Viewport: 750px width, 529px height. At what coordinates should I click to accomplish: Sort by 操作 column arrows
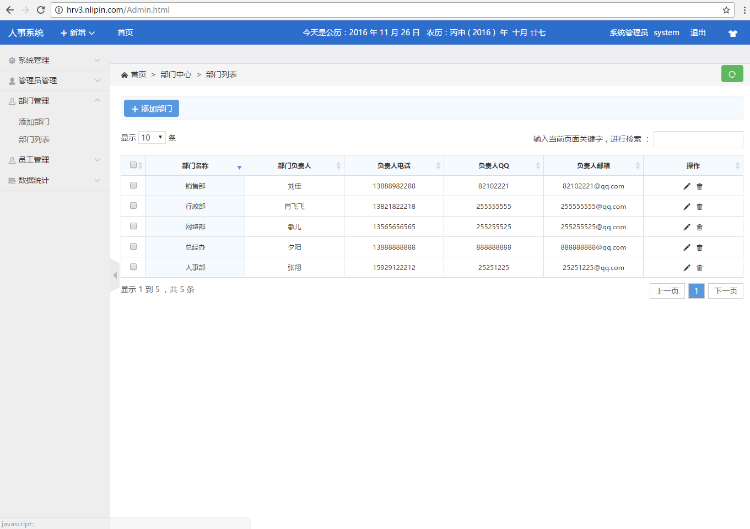[x=737, y=165]
